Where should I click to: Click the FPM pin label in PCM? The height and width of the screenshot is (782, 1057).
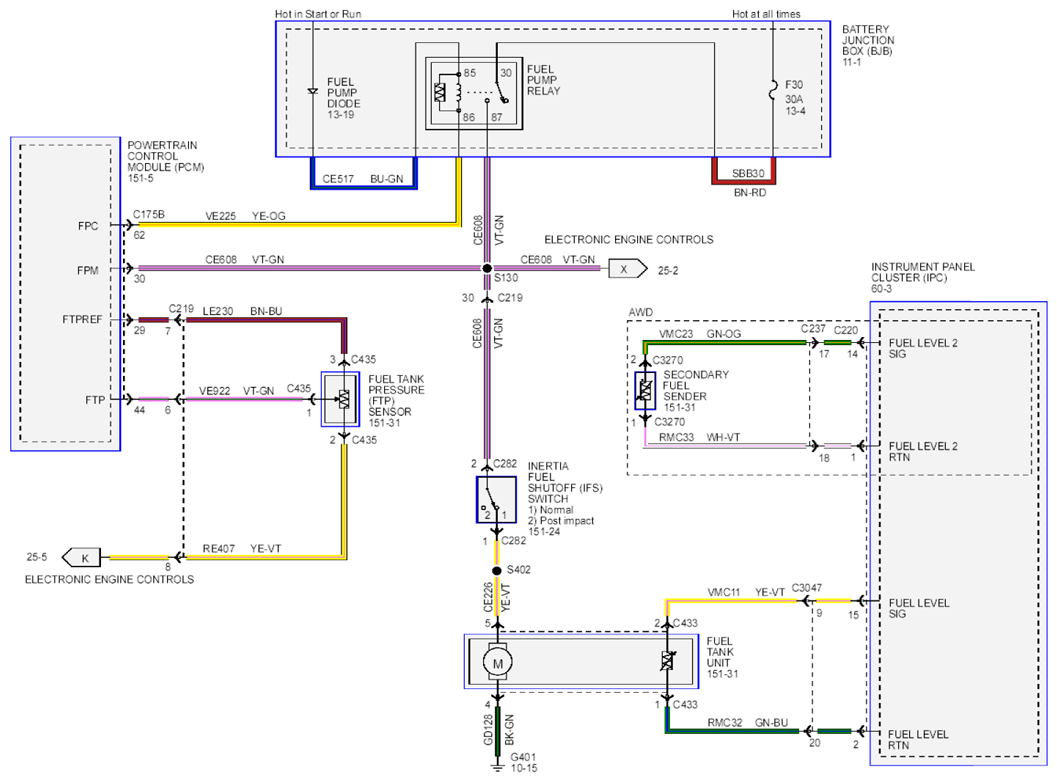[x=88, y=271]
